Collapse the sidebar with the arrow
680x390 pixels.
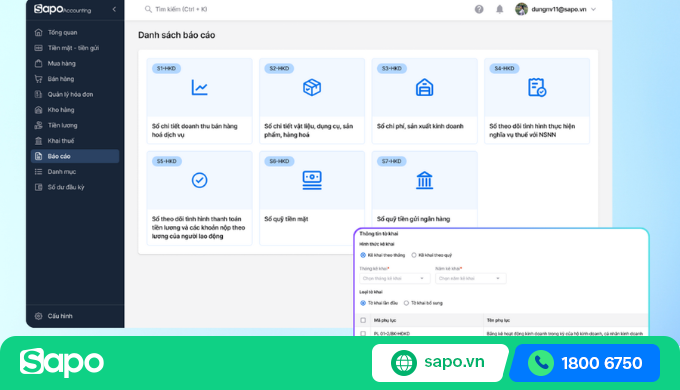114,9
